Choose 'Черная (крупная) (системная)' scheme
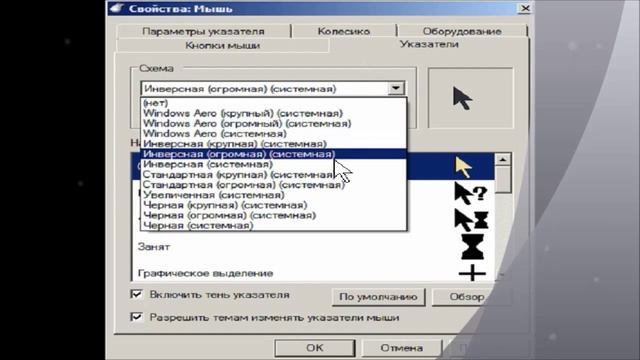640x360 pixels. [273, 205]
